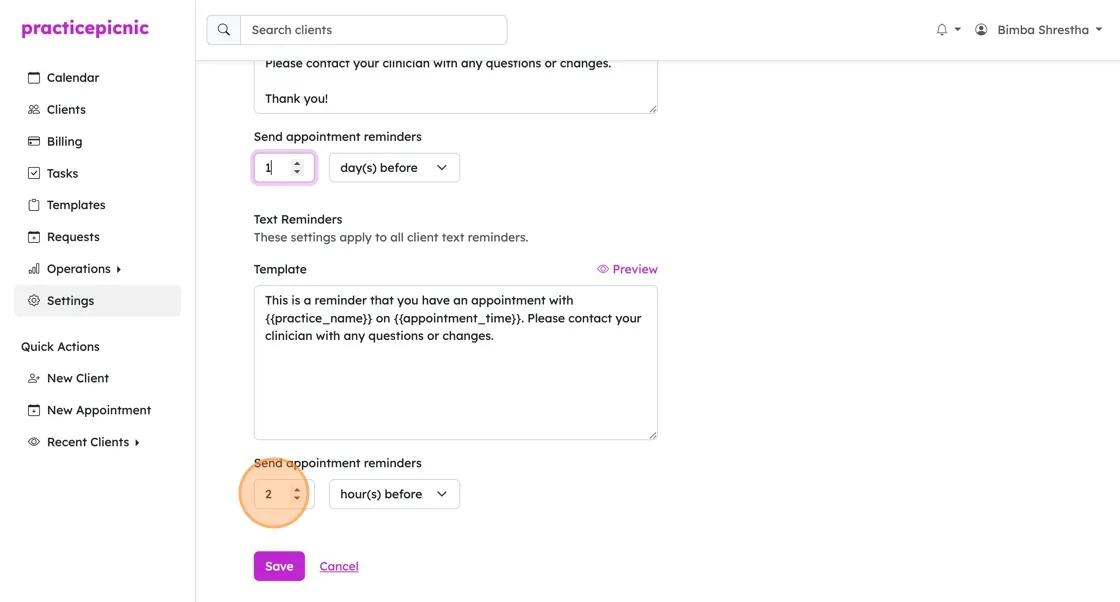Open Tasks via checkmark icon
This screenshot has height=602, width=1120.
(34, 173)
